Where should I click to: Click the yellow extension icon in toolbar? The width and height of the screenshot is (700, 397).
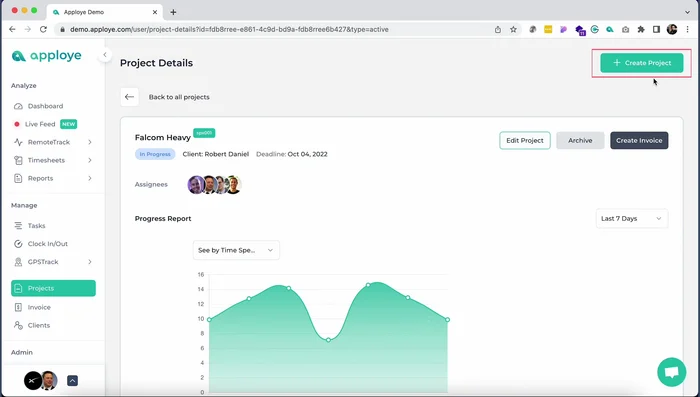pyautogui.click(x=548, y=29)
